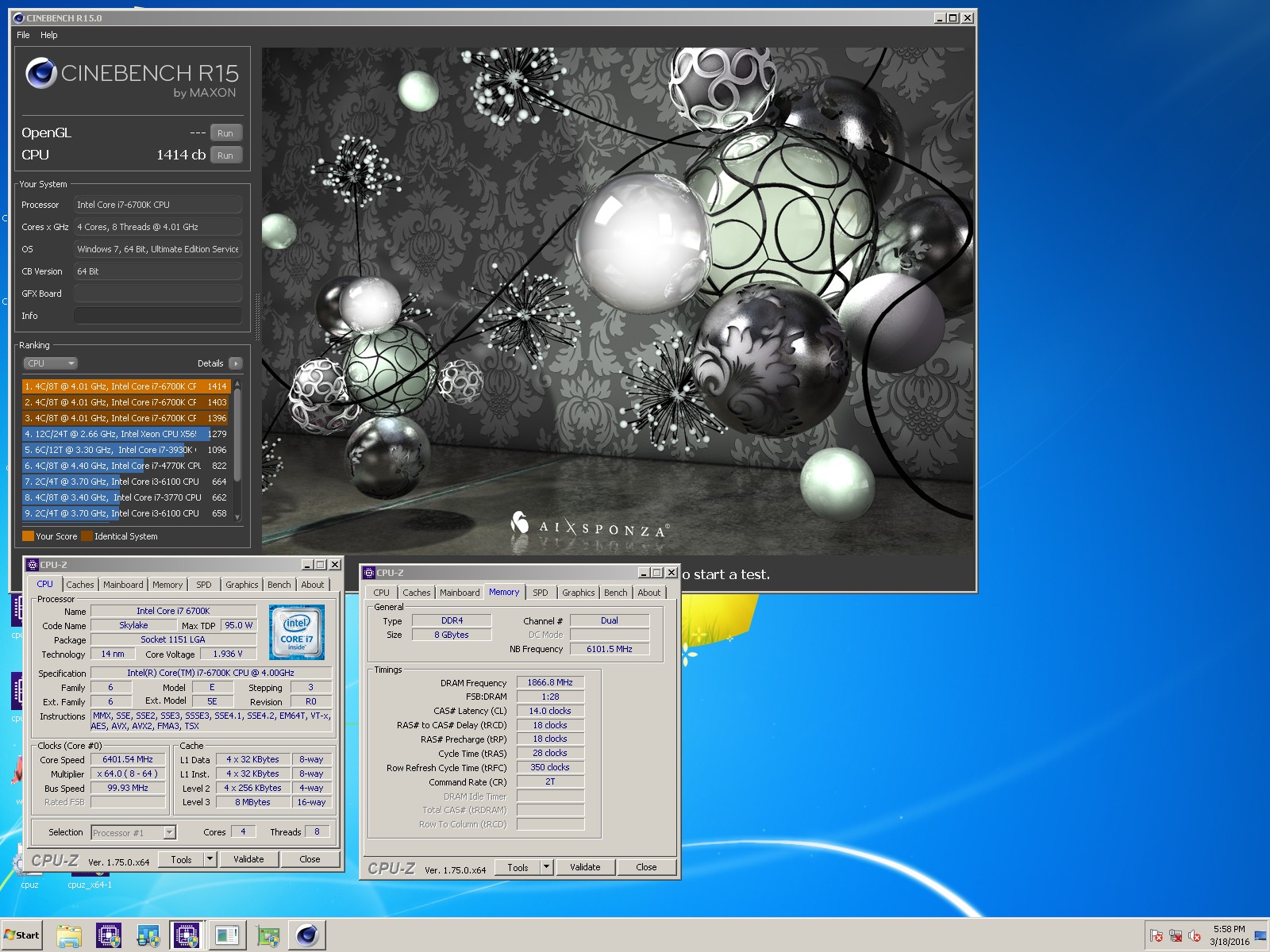Open the Help menu in Cinebench
This screenshot has width=1270, height=952.
click(49, 35)
